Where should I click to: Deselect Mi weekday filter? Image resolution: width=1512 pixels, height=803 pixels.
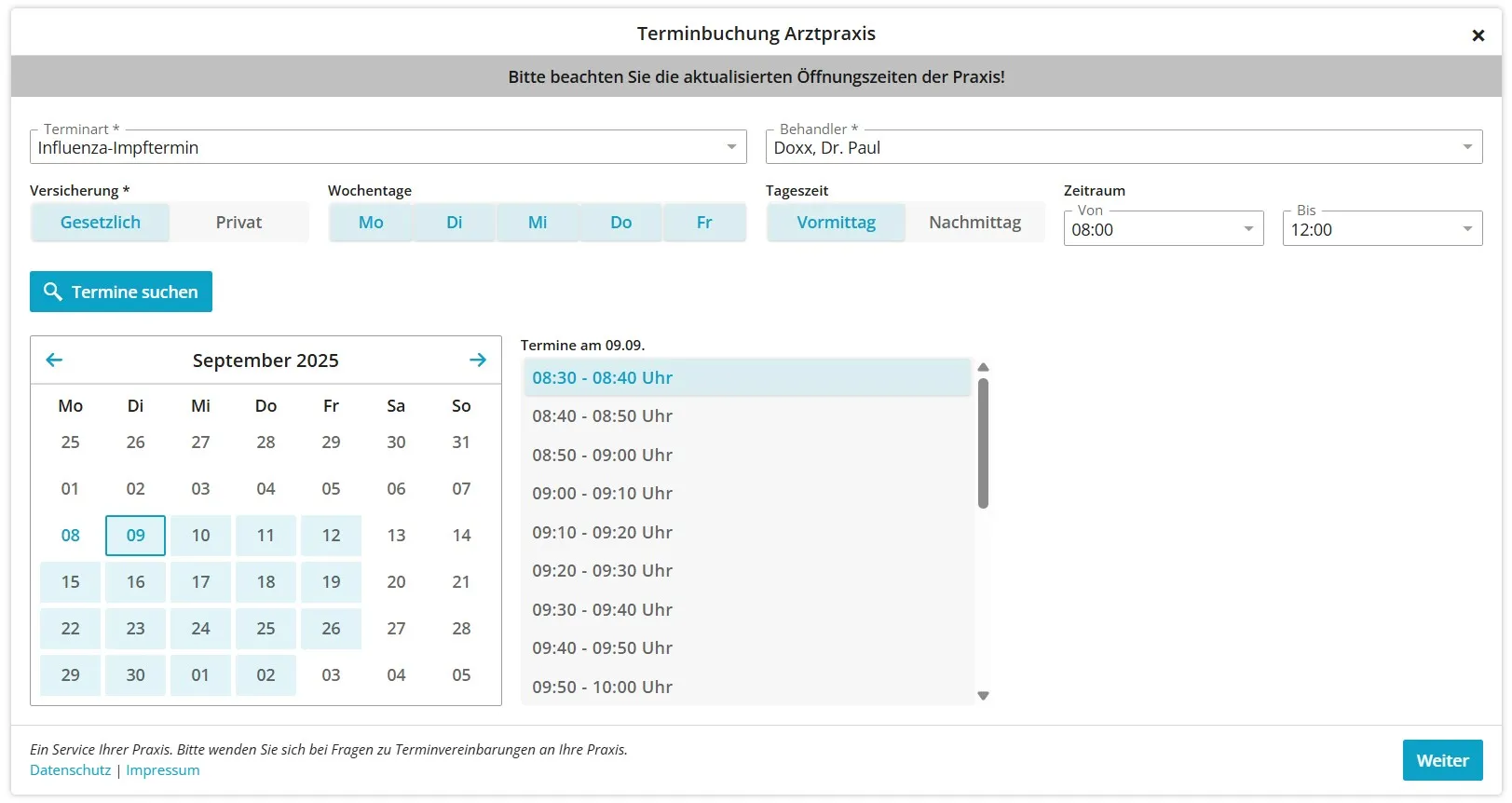(538, 223)
